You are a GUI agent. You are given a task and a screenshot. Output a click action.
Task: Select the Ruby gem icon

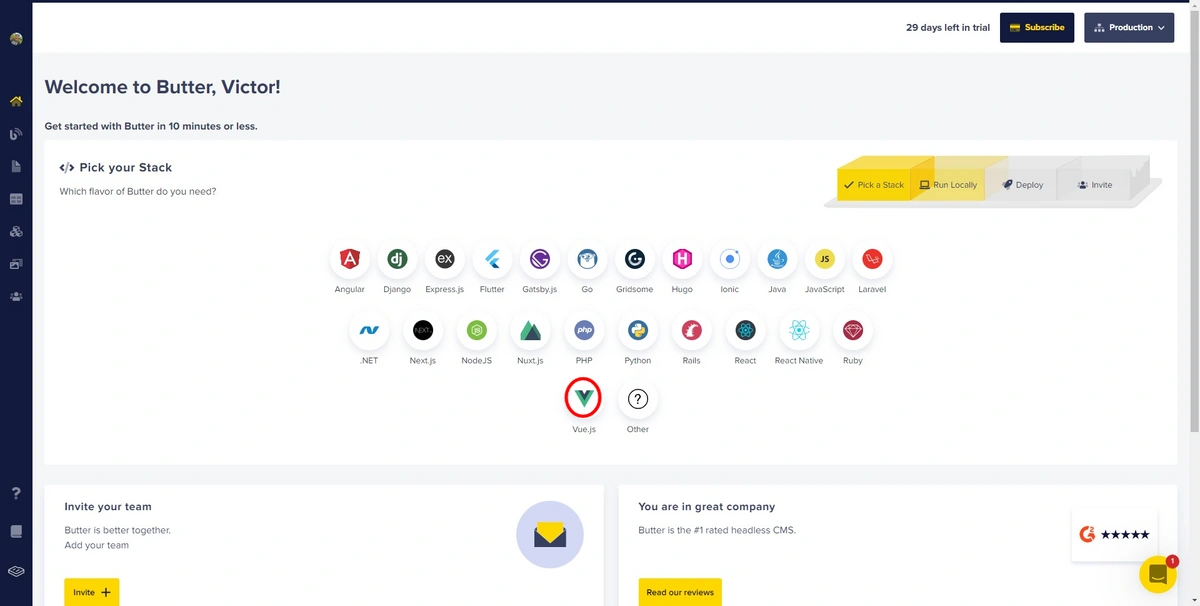853,330
